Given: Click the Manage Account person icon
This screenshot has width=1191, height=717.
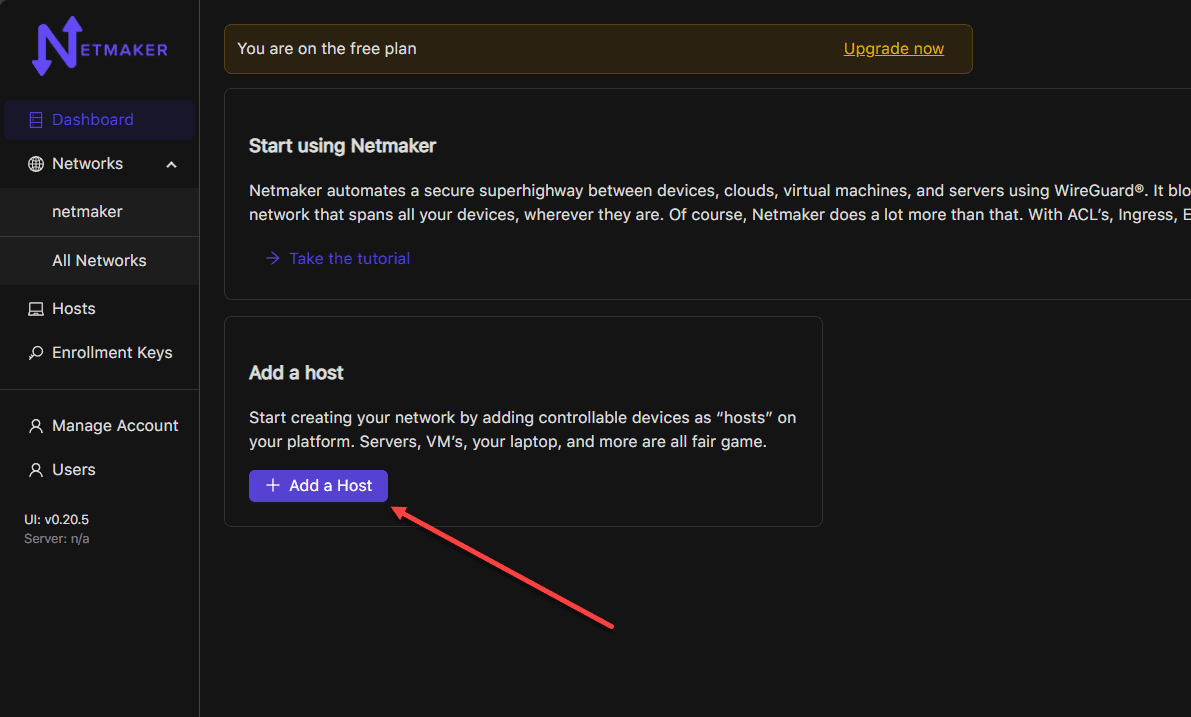Looking at the screenshot, I should (36, 426).
